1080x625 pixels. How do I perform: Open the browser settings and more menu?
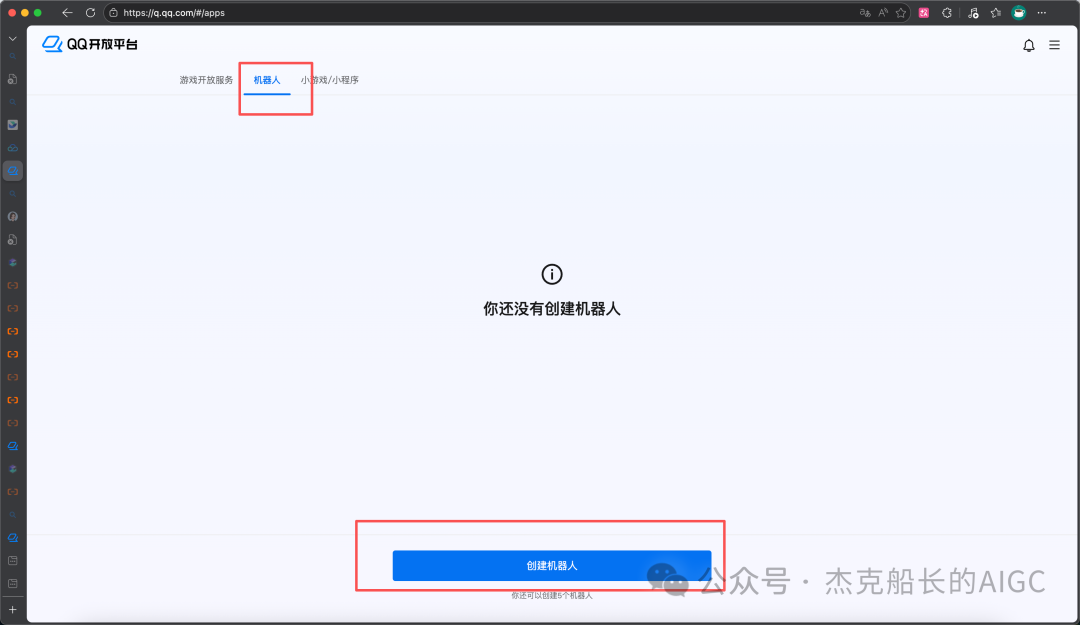(x=1041, y=12)
